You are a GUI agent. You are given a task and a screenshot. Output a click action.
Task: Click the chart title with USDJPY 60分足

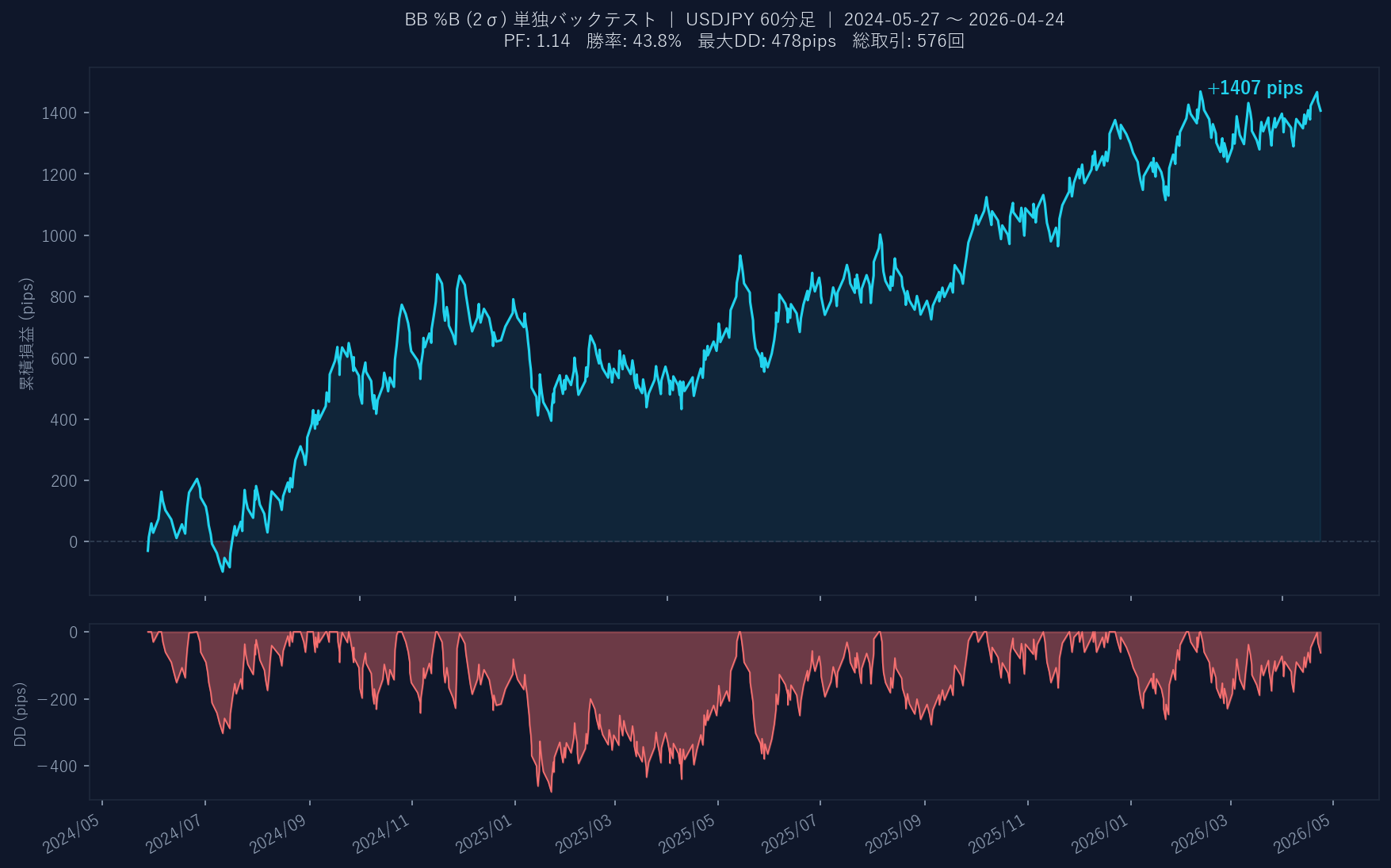(x=734, y=19)
